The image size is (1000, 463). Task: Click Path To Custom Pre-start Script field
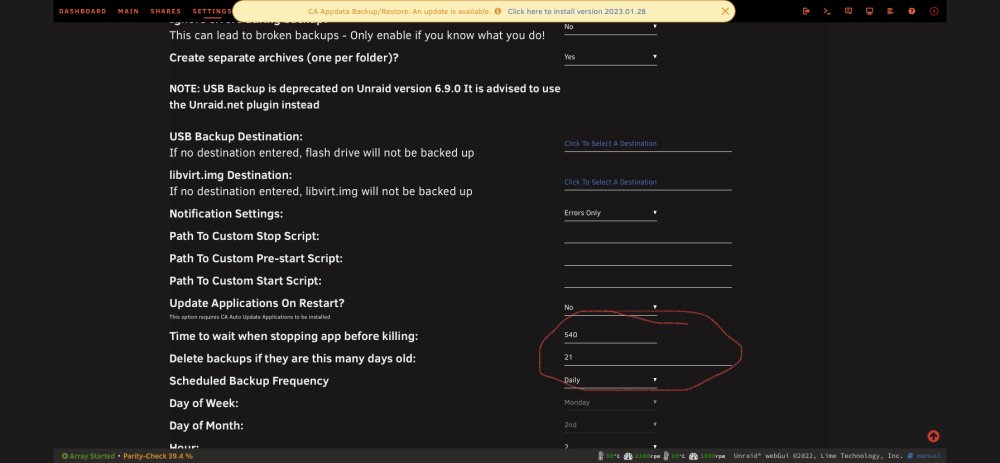[x=647, y=259]
